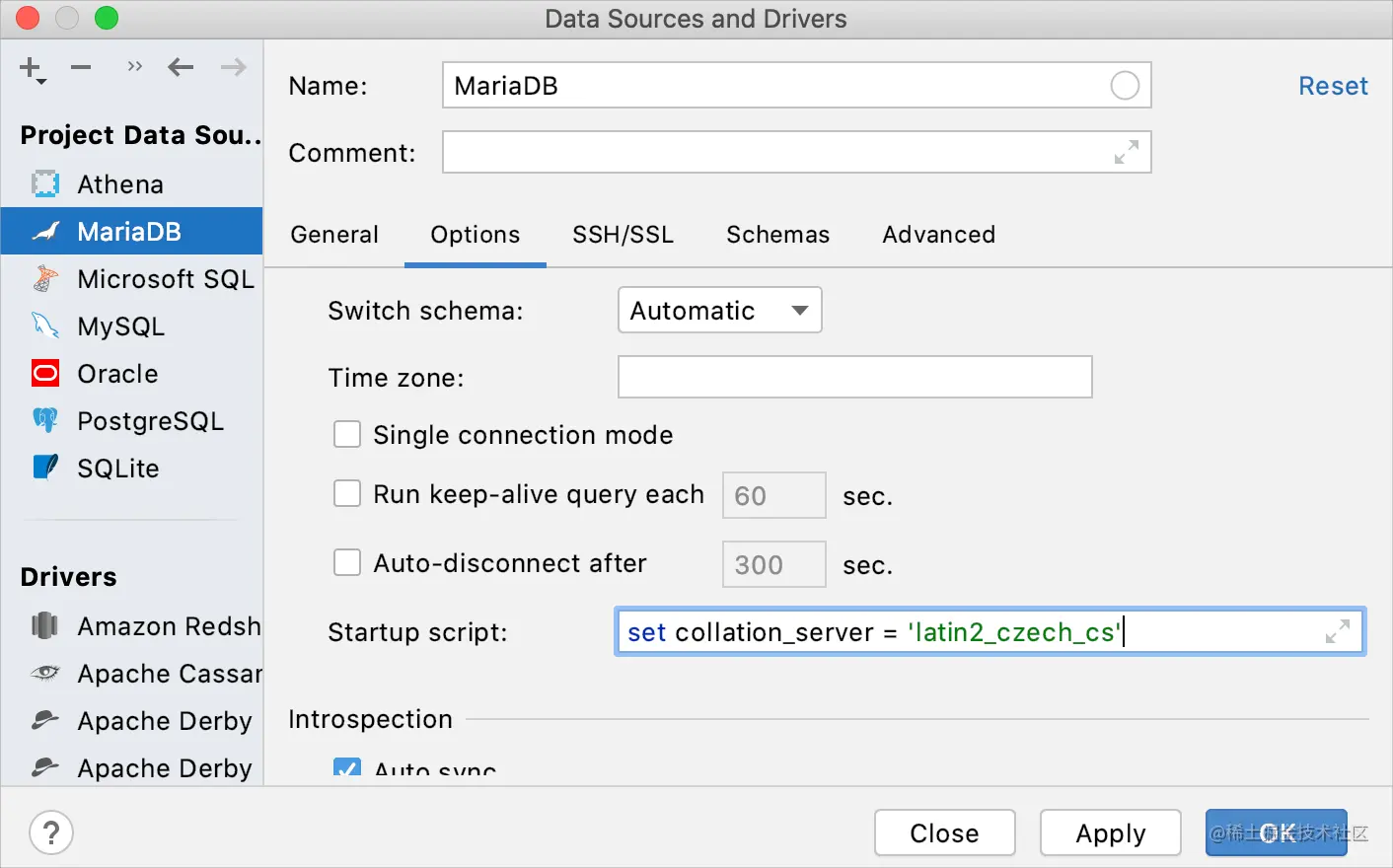The width and height of the screenshot is (1393, 868).
Task: Click the Reset link
Action: [x=1333, y=87]
